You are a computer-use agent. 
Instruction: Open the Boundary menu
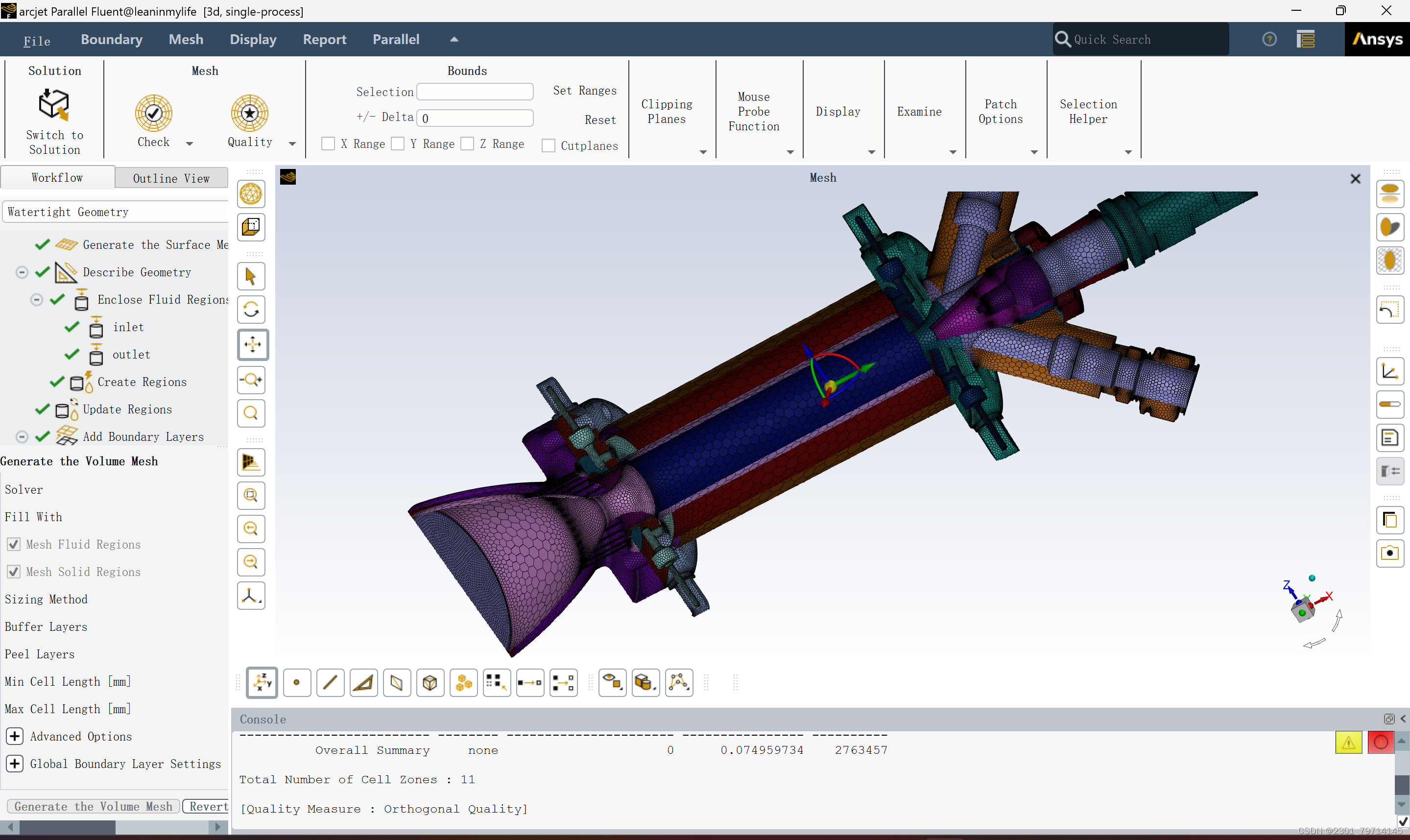point(112,39)
